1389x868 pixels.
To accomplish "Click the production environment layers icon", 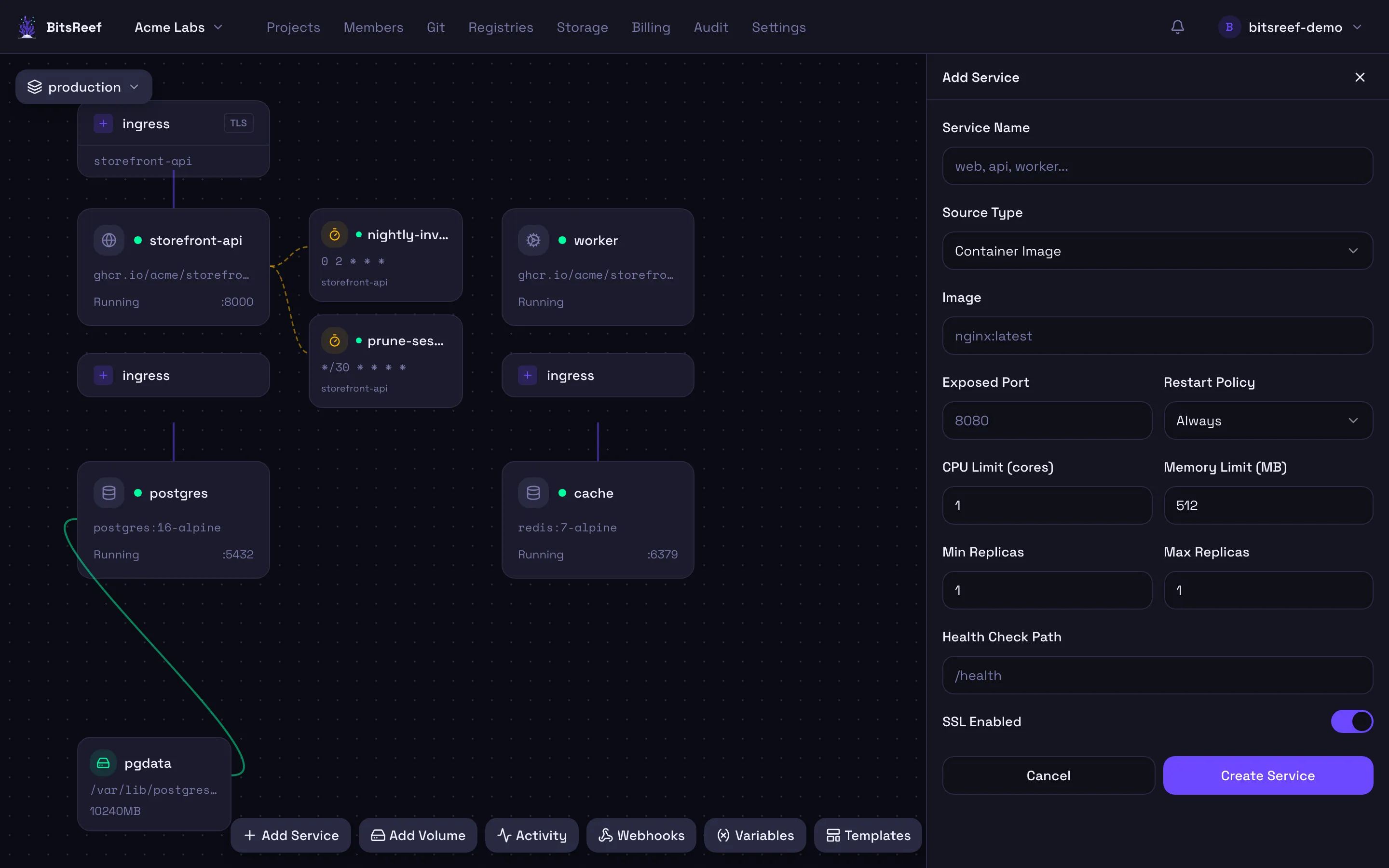I will click(x=34, y=87).
